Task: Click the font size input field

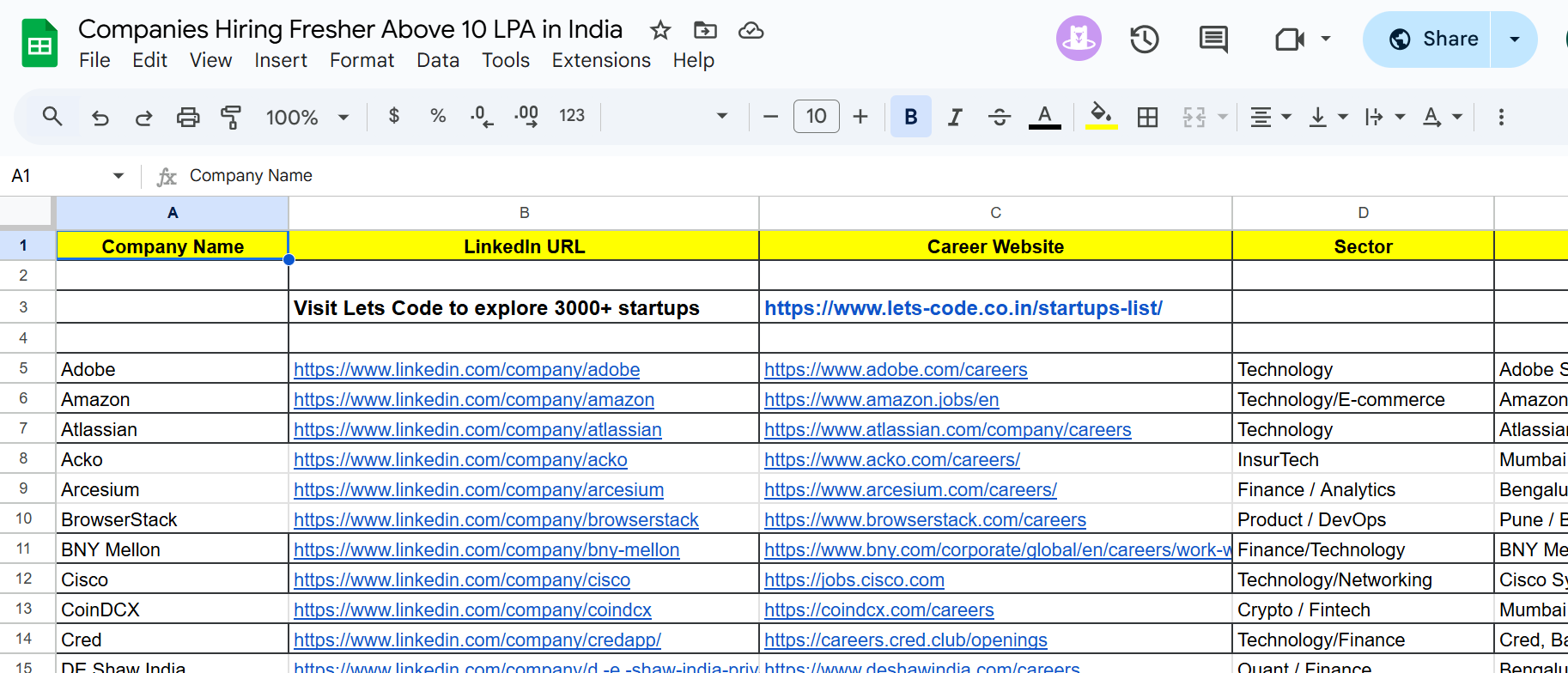Action: click(x=817, y=116)
